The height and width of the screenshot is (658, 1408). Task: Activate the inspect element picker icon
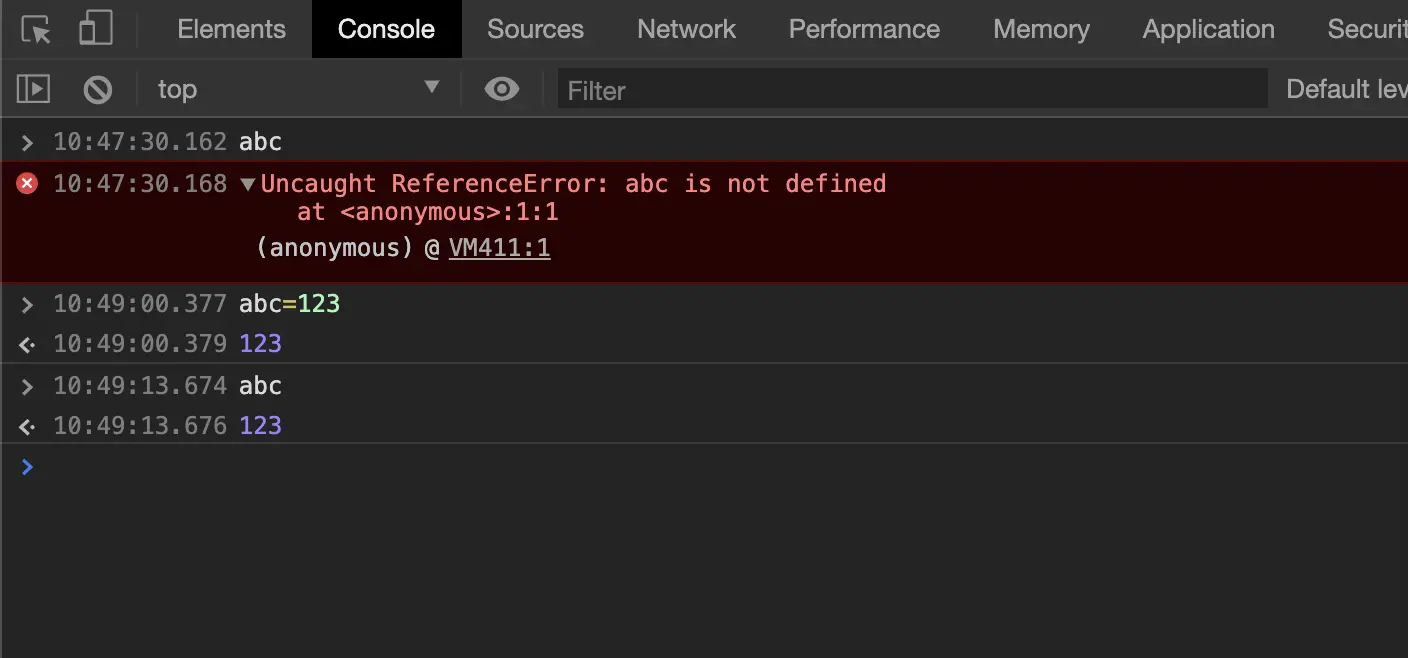coord(36,30)
